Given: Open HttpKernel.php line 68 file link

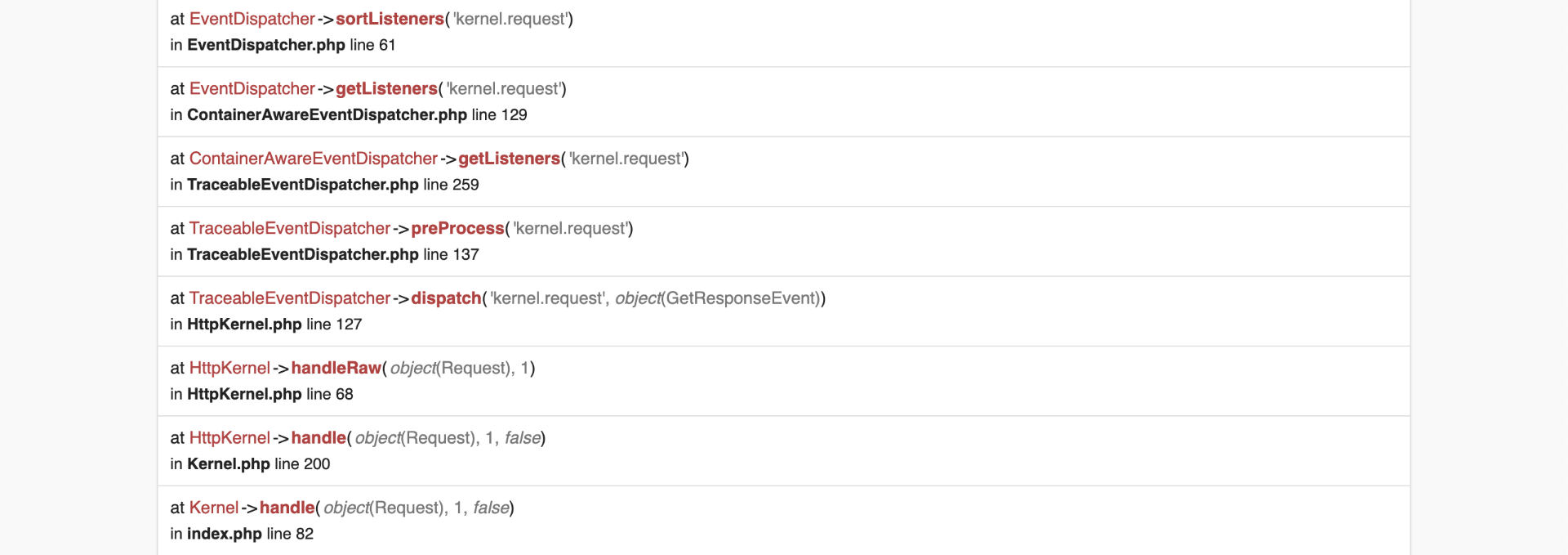Looking at the screenshot, I should coord(244,394).
